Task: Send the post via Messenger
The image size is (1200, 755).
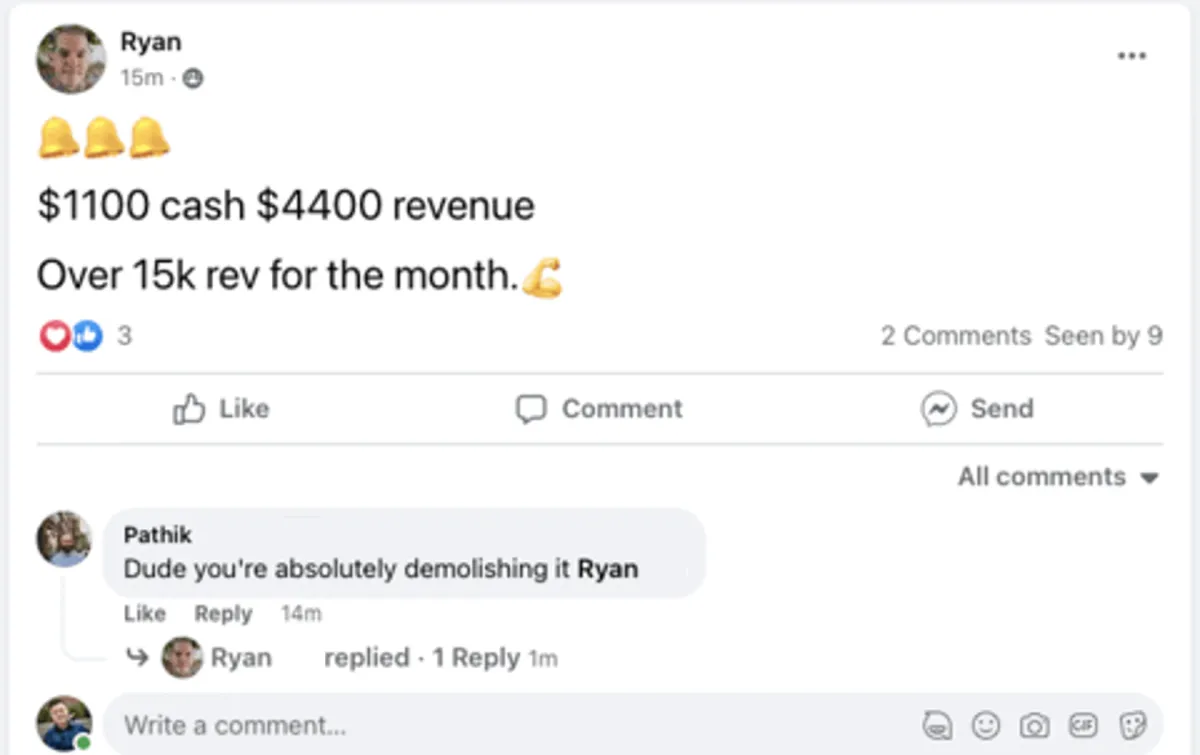Action: tap(977, 409)
